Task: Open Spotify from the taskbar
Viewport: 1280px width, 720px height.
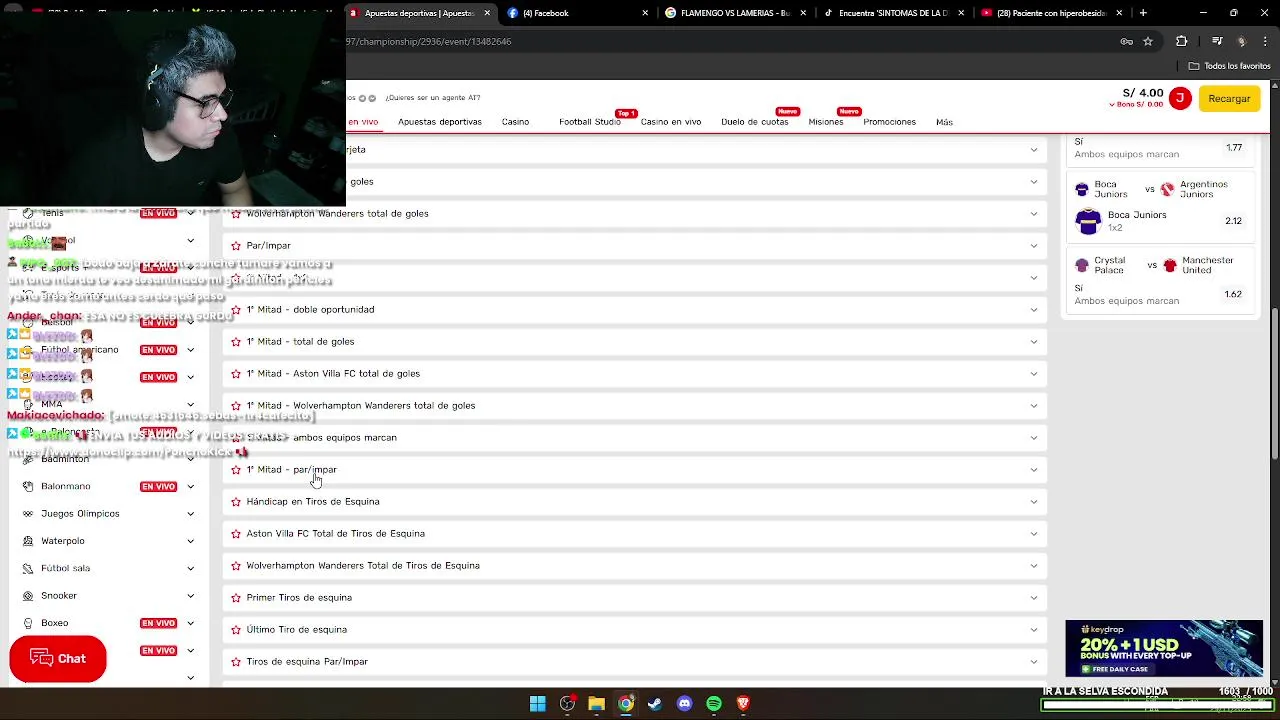Action: 714,704
